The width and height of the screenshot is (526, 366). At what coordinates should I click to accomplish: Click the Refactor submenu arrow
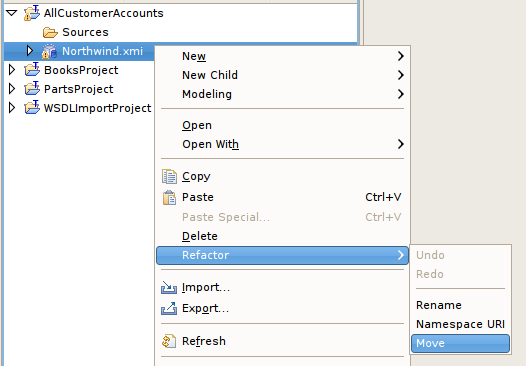tap(400, 255)
